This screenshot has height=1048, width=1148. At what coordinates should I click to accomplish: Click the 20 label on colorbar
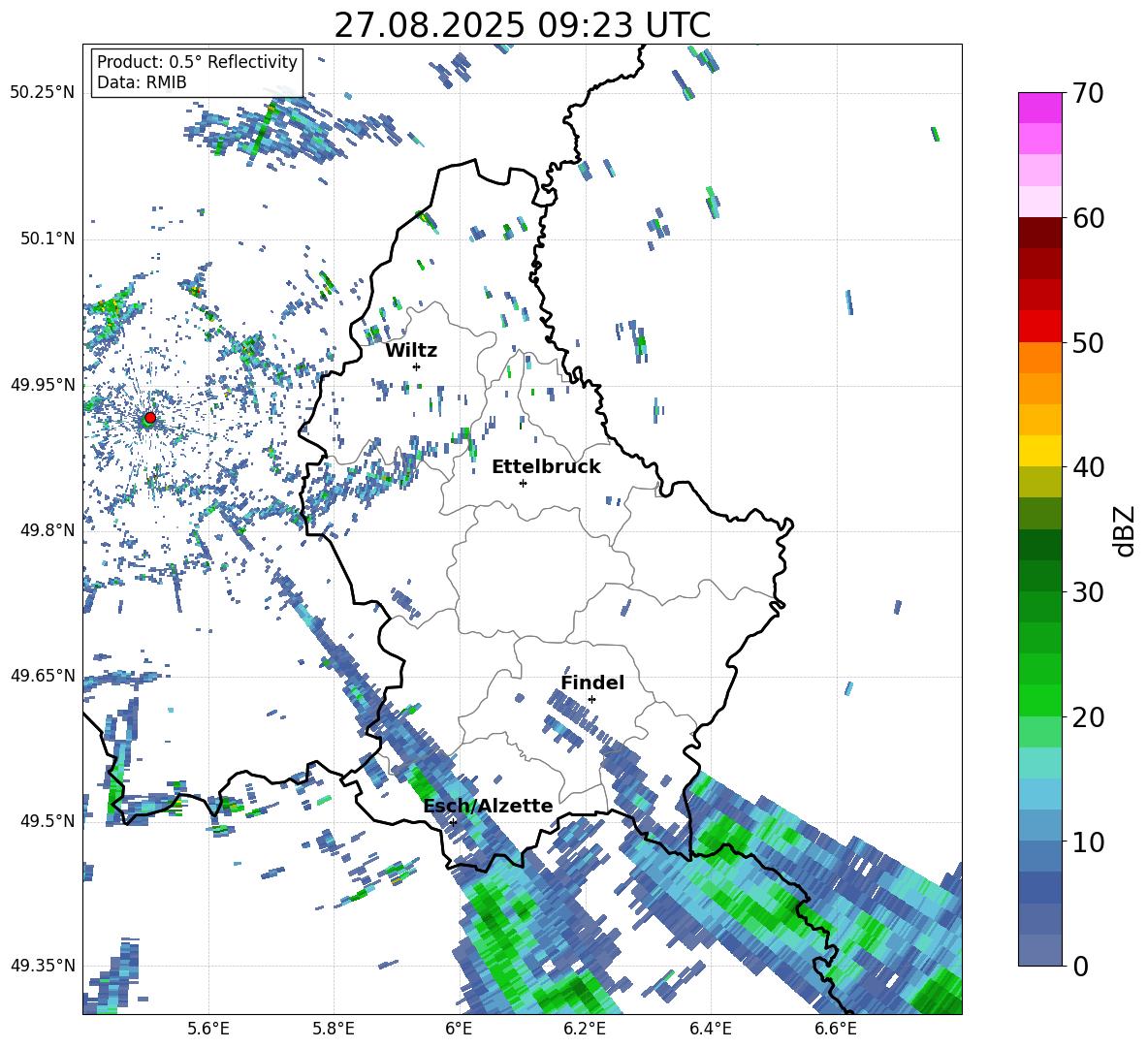coord(1088,717)
